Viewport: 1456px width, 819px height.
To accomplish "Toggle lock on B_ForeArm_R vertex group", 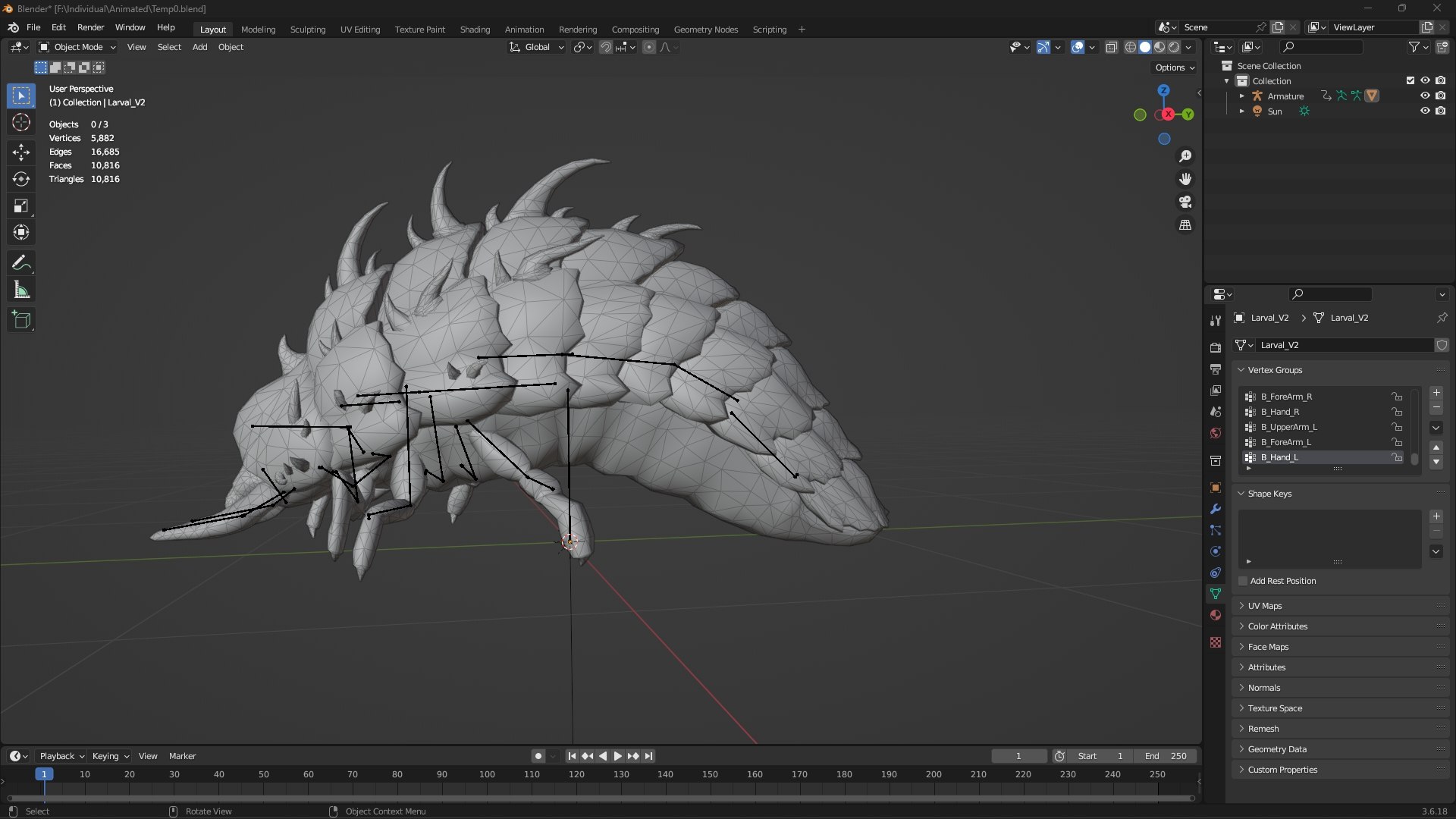I will pyautogui.click(x=1396, y=397).
